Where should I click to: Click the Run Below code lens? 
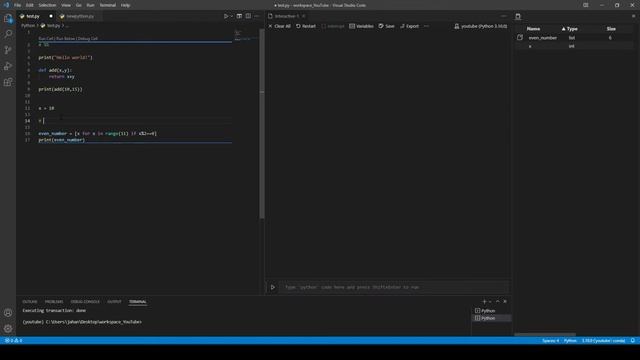tap(66, 38)
